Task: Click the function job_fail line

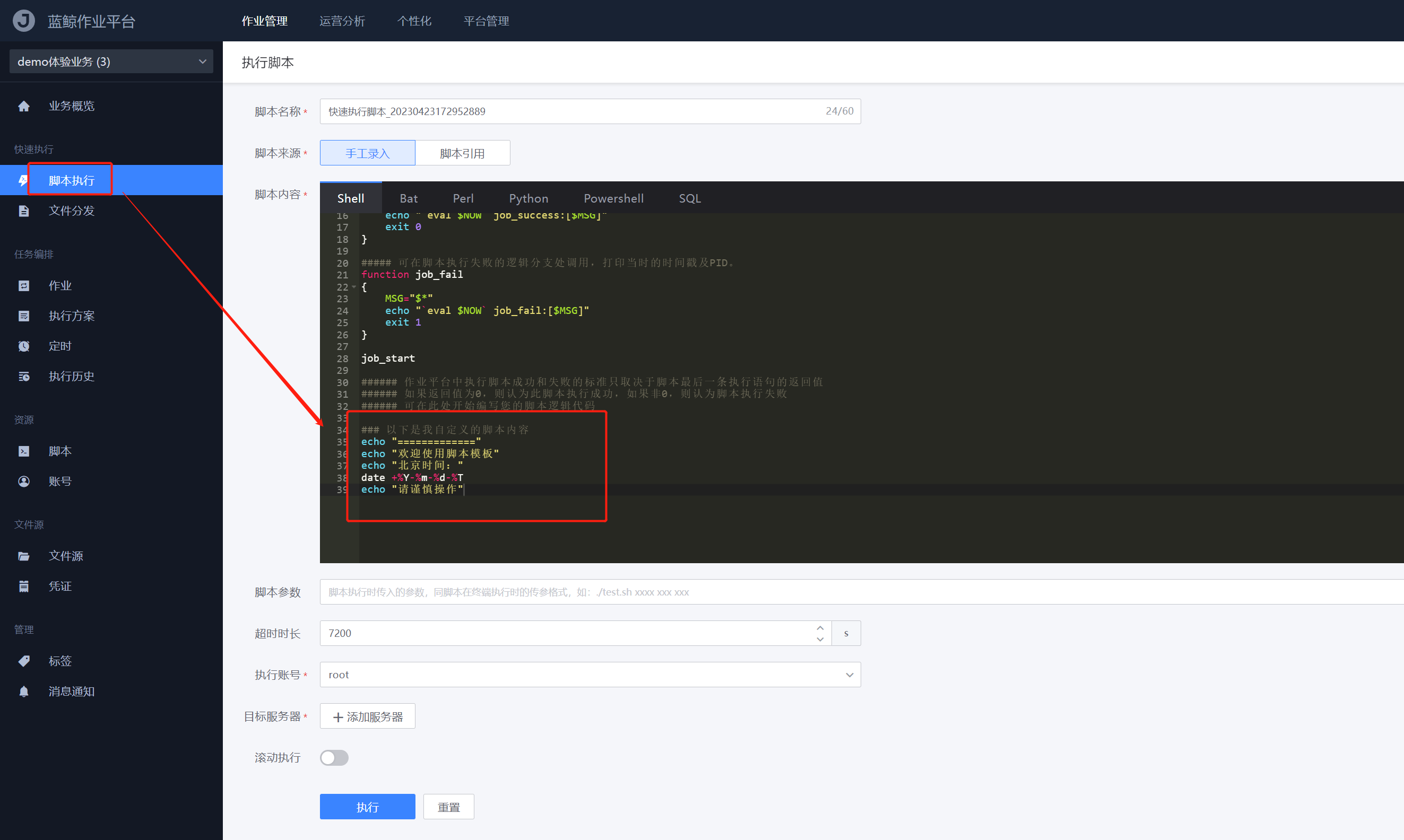Action: point(412,275)
